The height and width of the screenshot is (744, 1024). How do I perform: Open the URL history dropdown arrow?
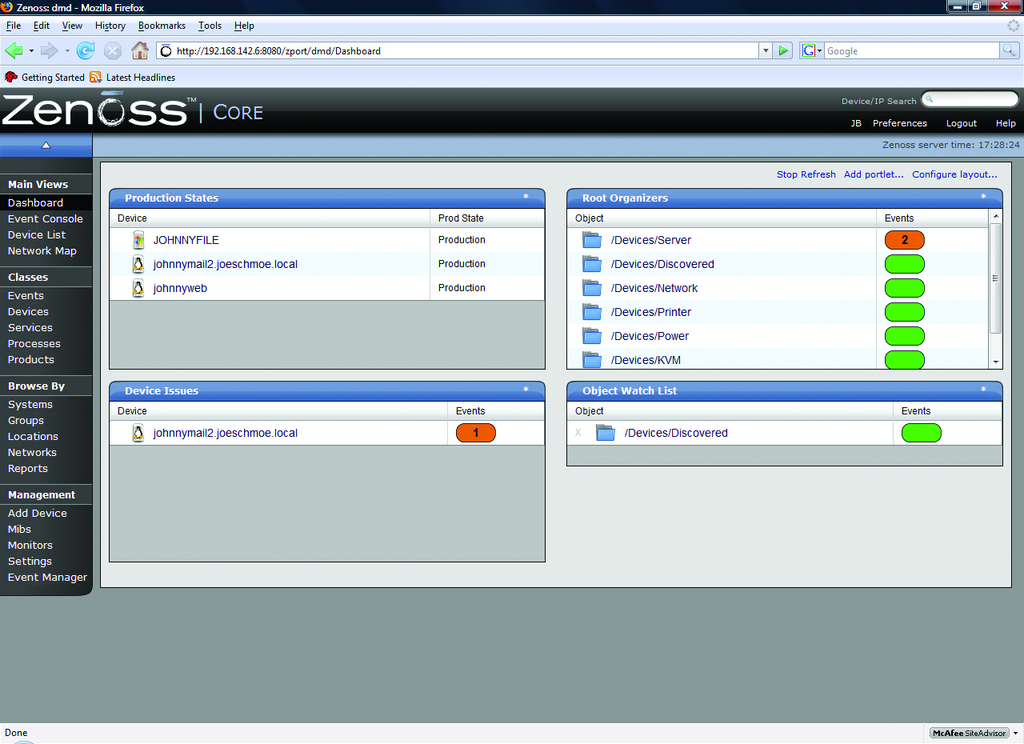(765, 50)
